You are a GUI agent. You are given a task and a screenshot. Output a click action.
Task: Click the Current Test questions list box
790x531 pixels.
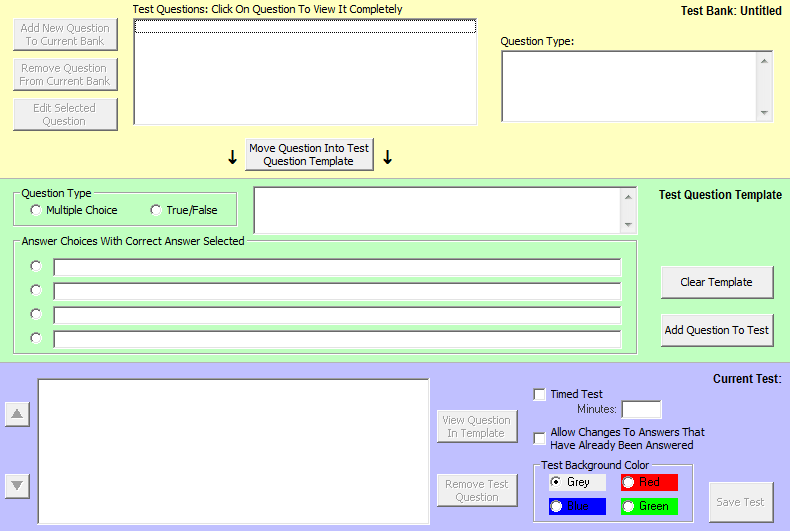[x=234, y=452]
